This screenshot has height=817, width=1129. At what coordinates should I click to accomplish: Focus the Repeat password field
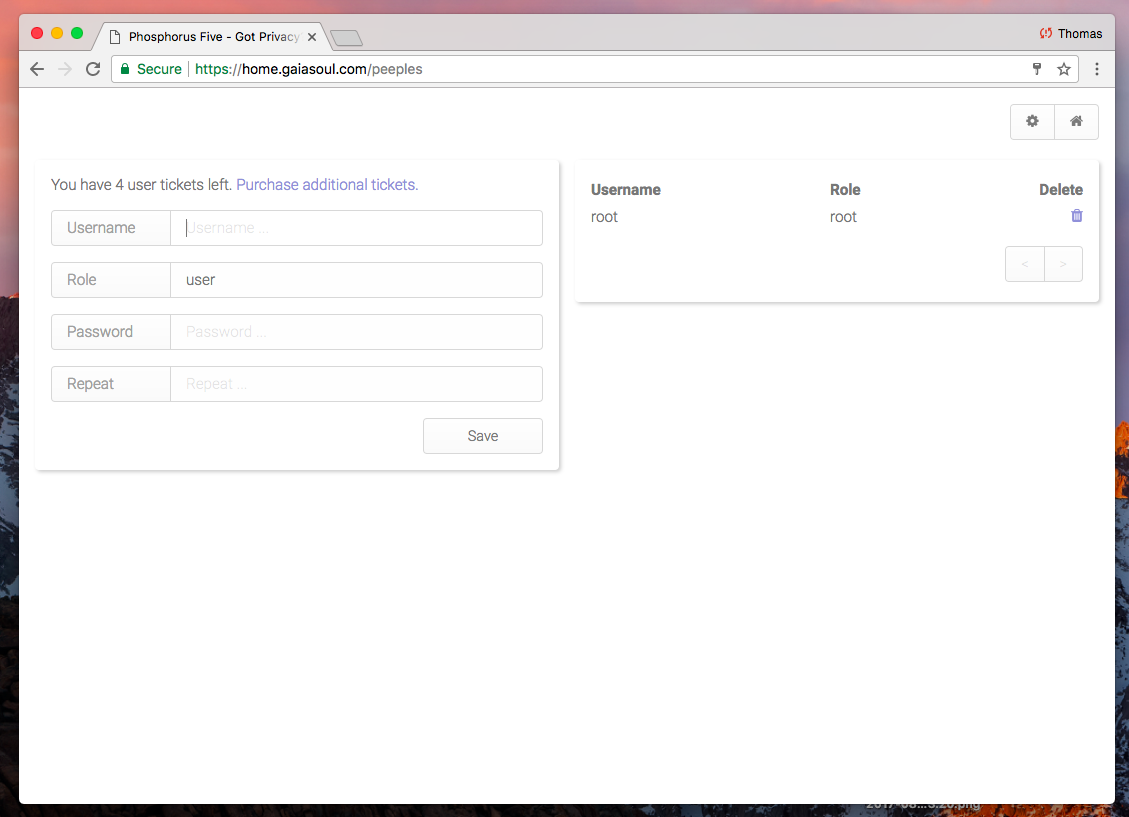pyautogui.click(x=356, y=384)
